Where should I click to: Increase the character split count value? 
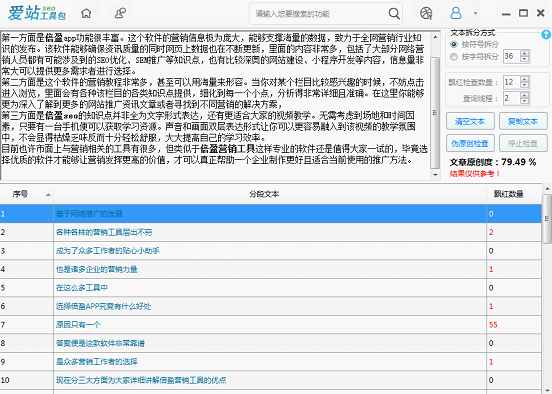[525, 53]
